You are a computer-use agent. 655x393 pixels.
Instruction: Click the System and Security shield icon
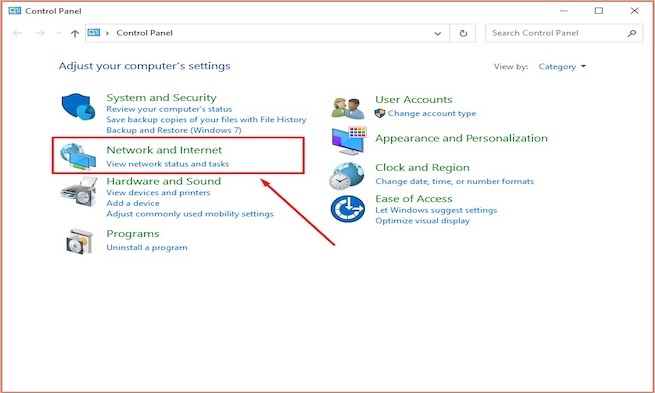78,107
